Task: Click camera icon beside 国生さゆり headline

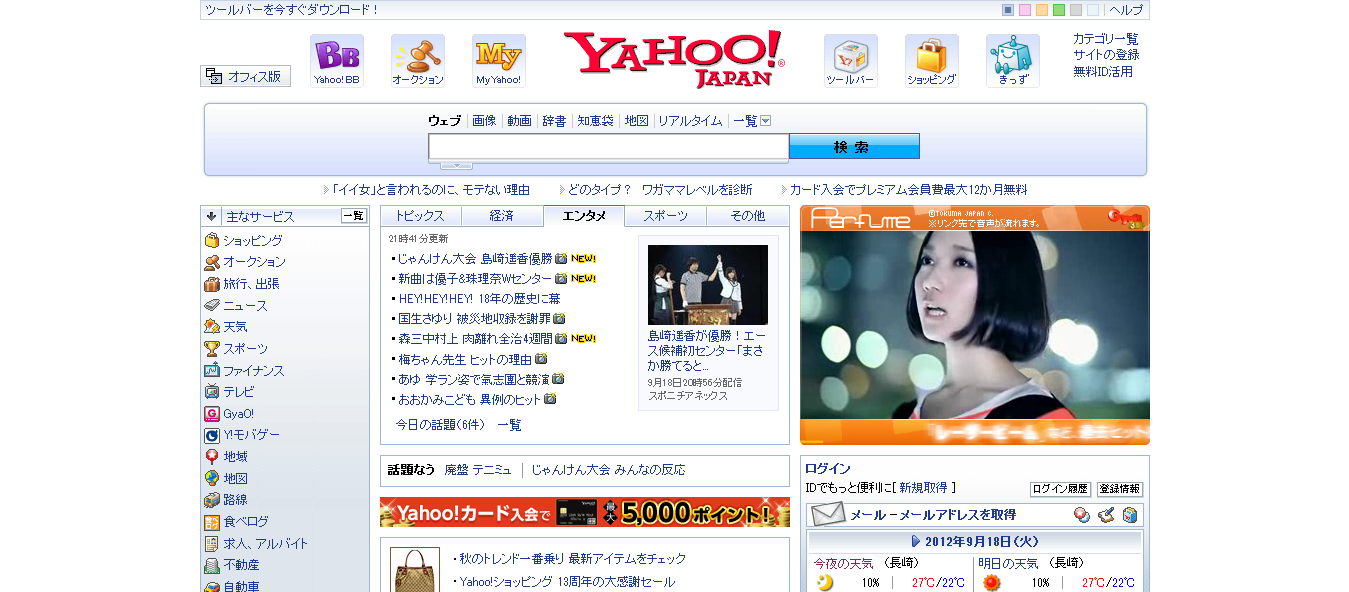Action: point(560,319)
